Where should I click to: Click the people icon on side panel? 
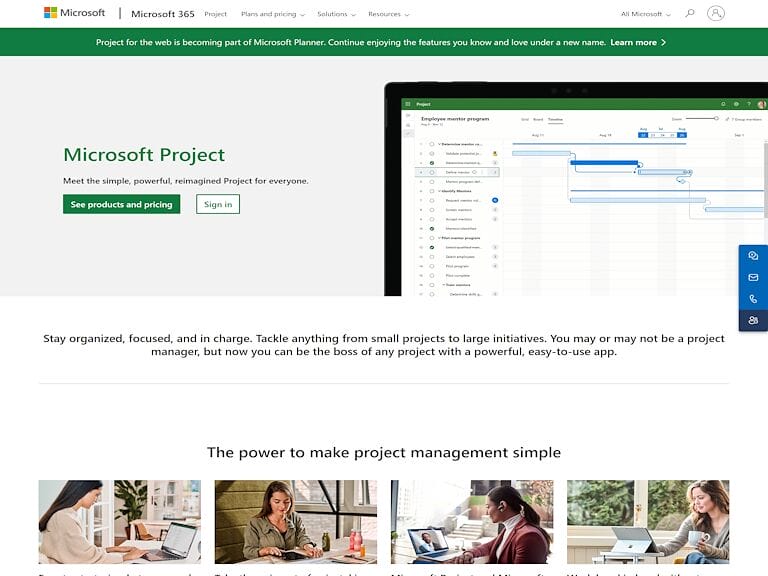pos(753,320)
